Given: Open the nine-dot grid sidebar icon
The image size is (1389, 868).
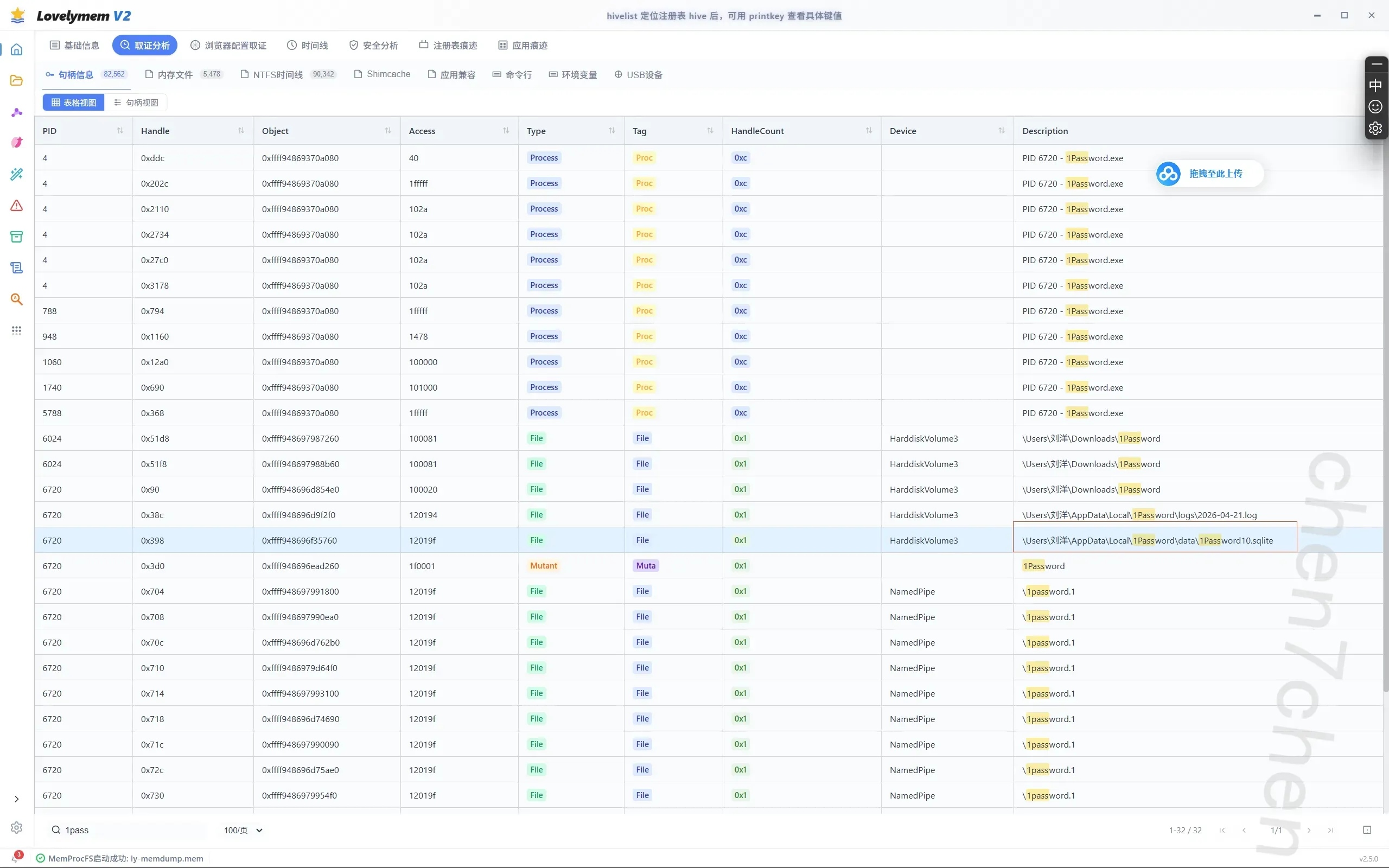Looking at the screenshot, I should tap(17, 330).
